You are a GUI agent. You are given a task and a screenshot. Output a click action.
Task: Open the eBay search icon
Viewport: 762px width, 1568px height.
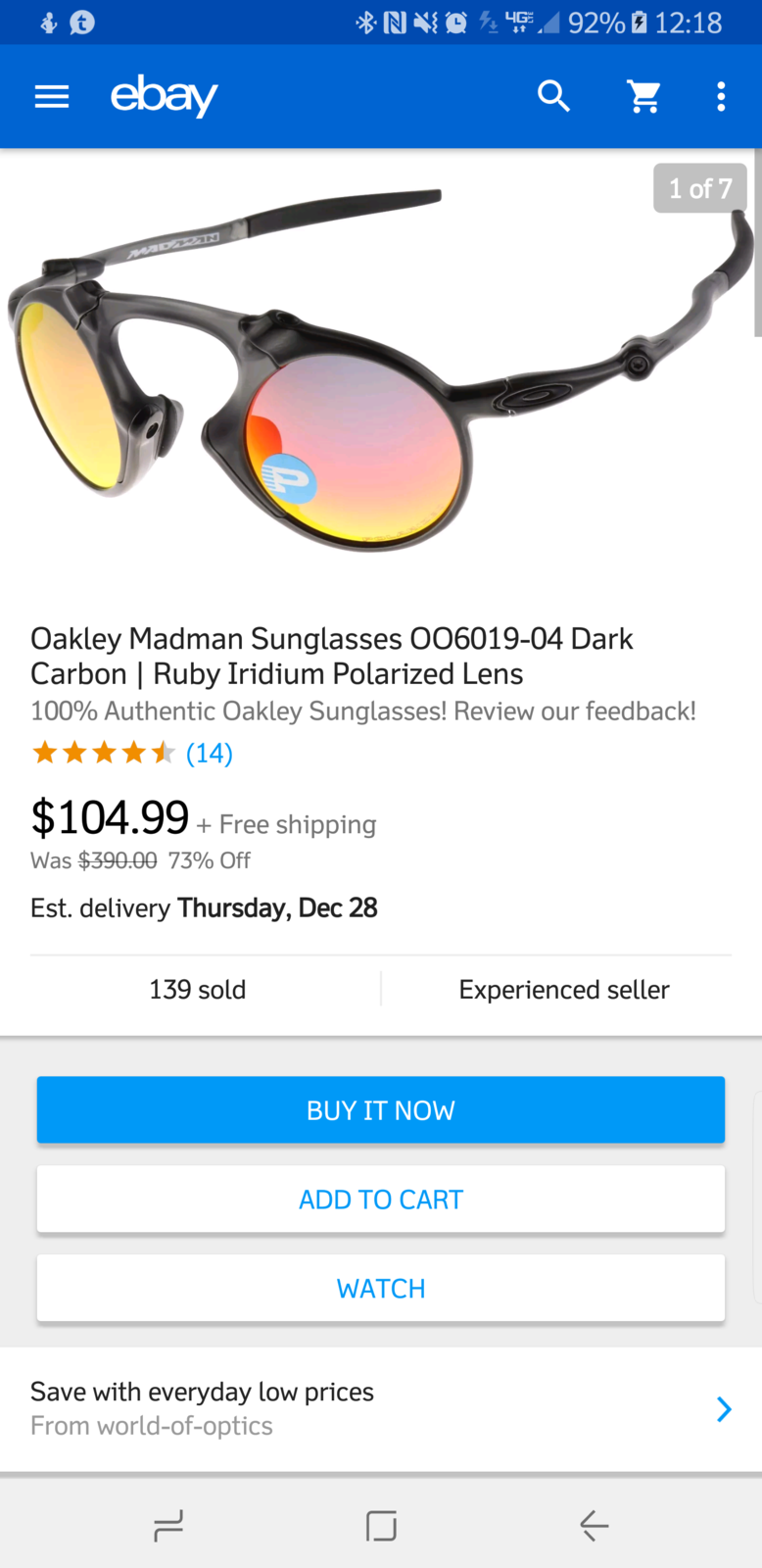[x=554, y=96]
